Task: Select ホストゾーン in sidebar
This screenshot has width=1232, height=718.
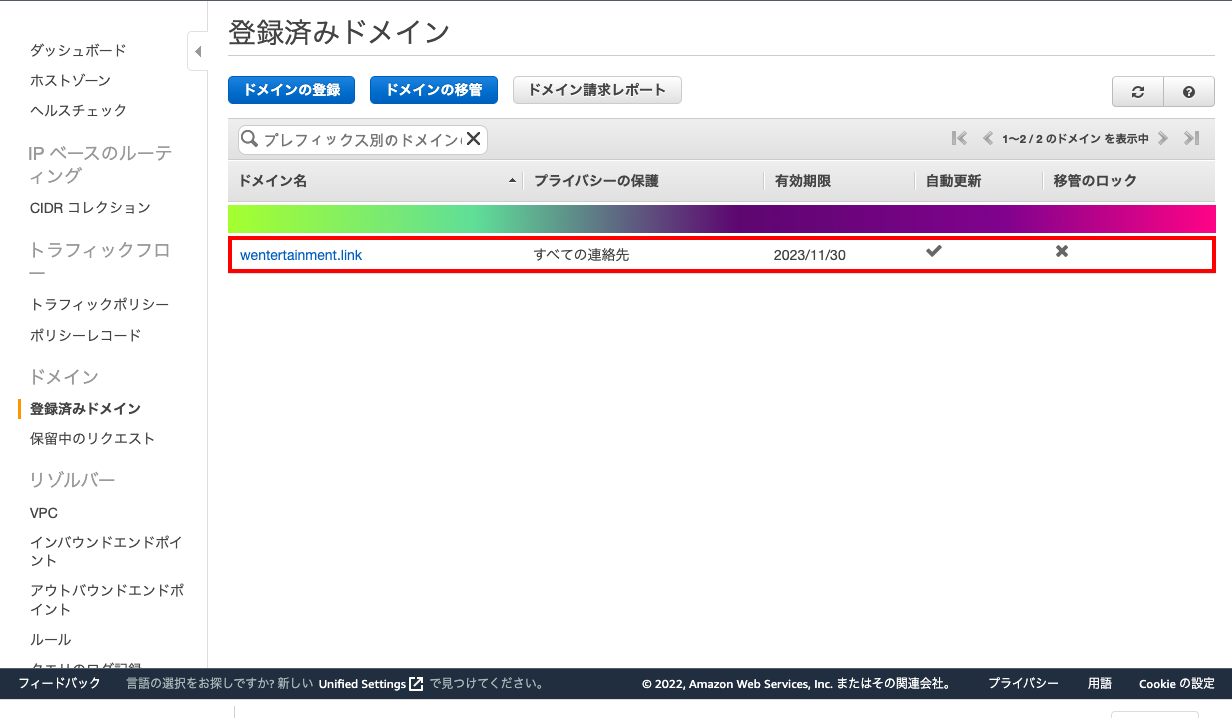Action: [70, 80]
